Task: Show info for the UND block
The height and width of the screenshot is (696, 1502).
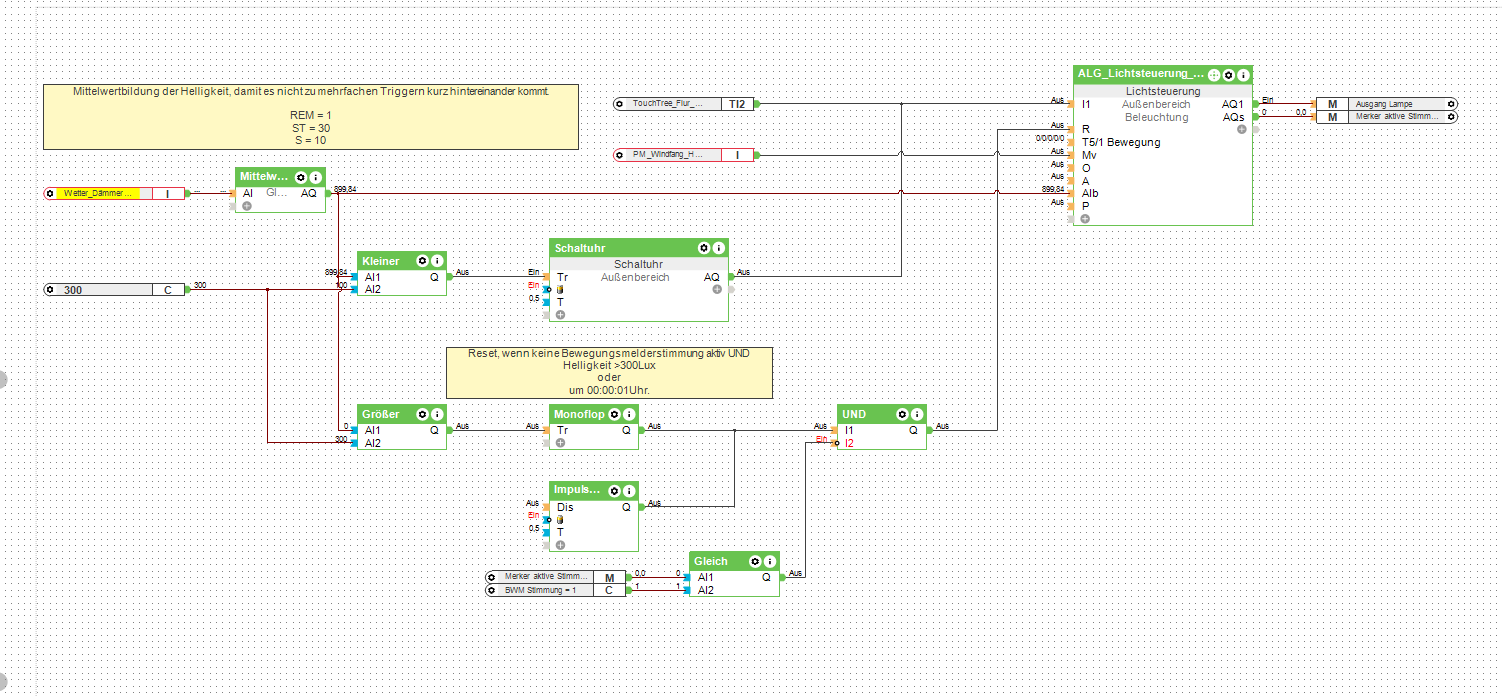Action: pyautogui.click(x=917, y=413)
